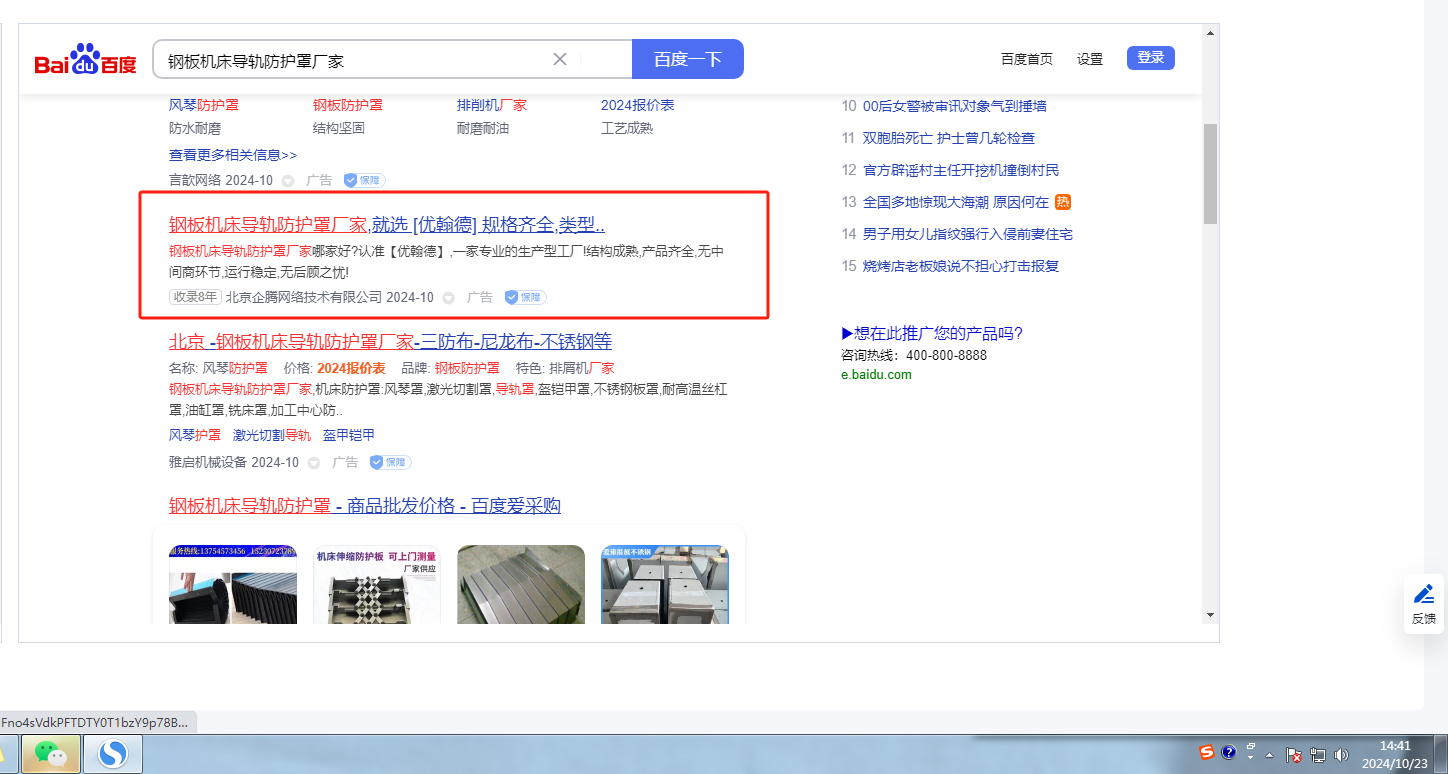Click the vertical scrollbar thumb
This screenshot has height=774, width=1448.
(x=1210, y=173)
